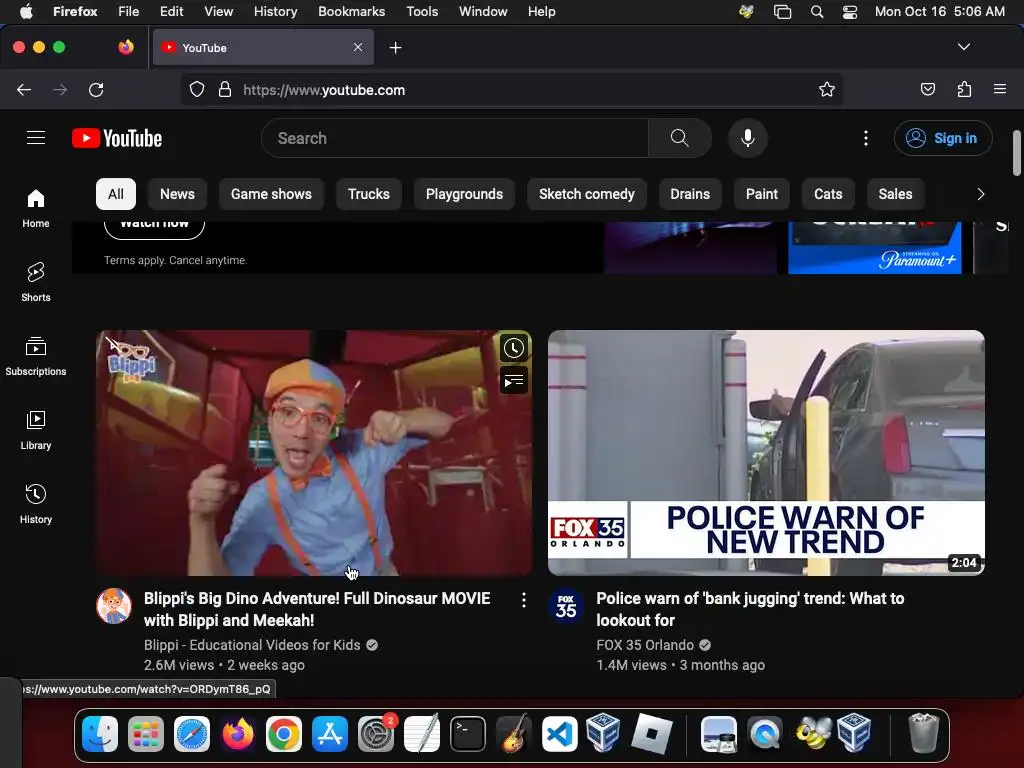Viewport: 1024px width, 768px height.
Task: Select the Paint filter chip
Action: click(761, 194)
